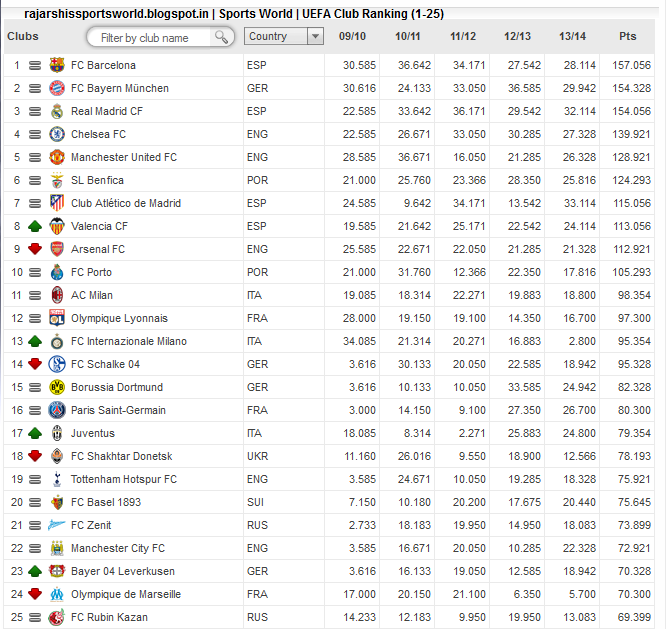668x629 pixels.
Task: Click the Manchester City FC name
Action: 118,548
